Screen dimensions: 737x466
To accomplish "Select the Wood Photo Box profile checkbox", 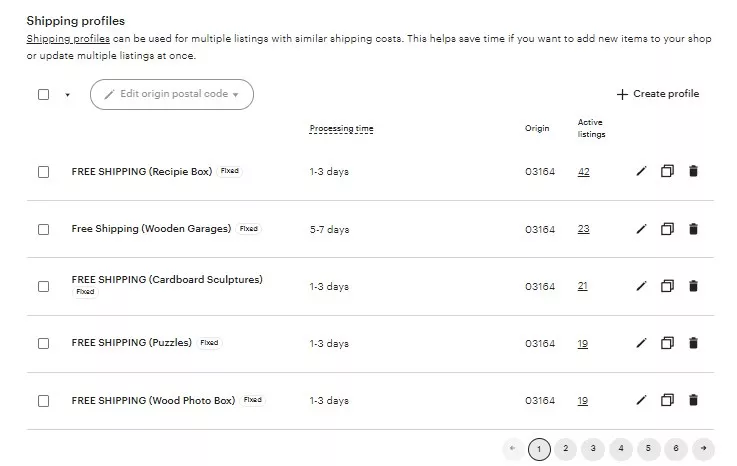I will point(43,401).
